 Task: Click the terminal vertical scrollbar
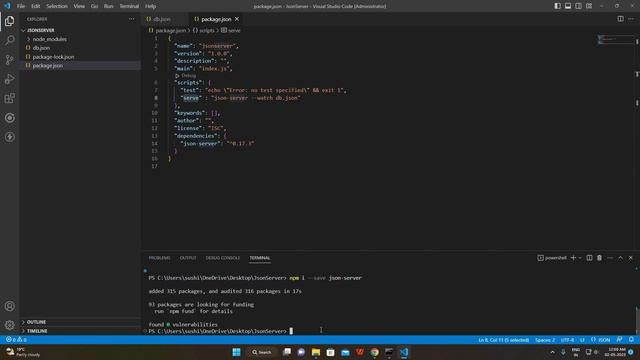pyautogui.click(x=637, y=320)
